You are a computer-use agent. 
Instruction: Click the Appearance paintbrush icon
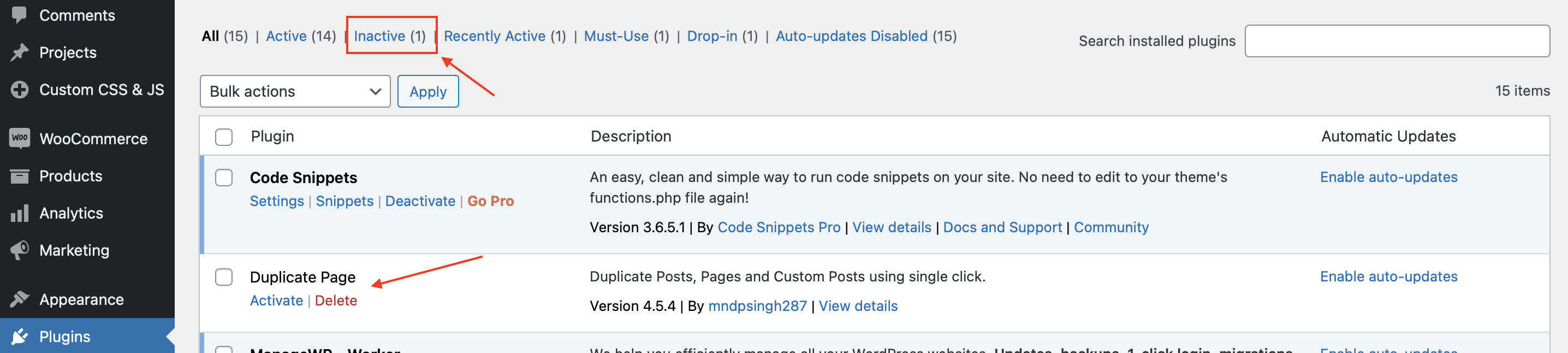[20, 299]
